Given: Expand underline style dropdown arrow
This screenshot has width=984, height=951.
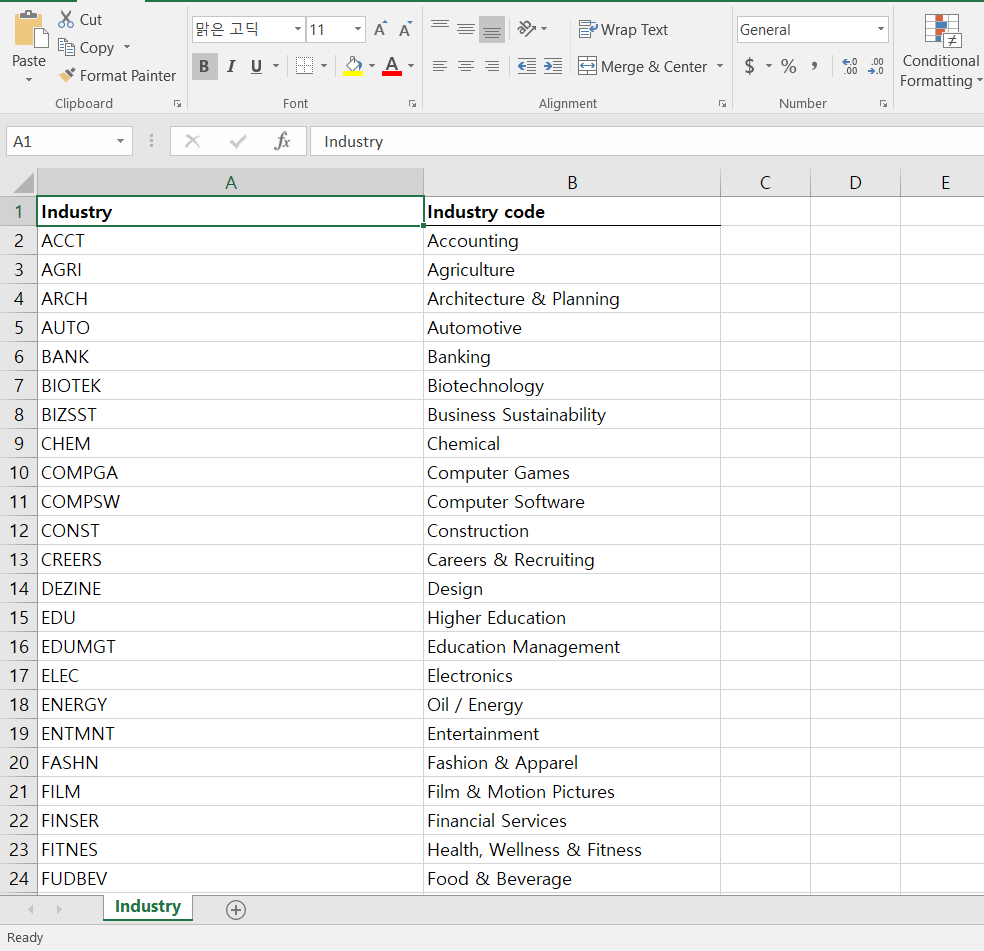Looking at the screenshot, I should pyautogui.click(x=275, y=65).
